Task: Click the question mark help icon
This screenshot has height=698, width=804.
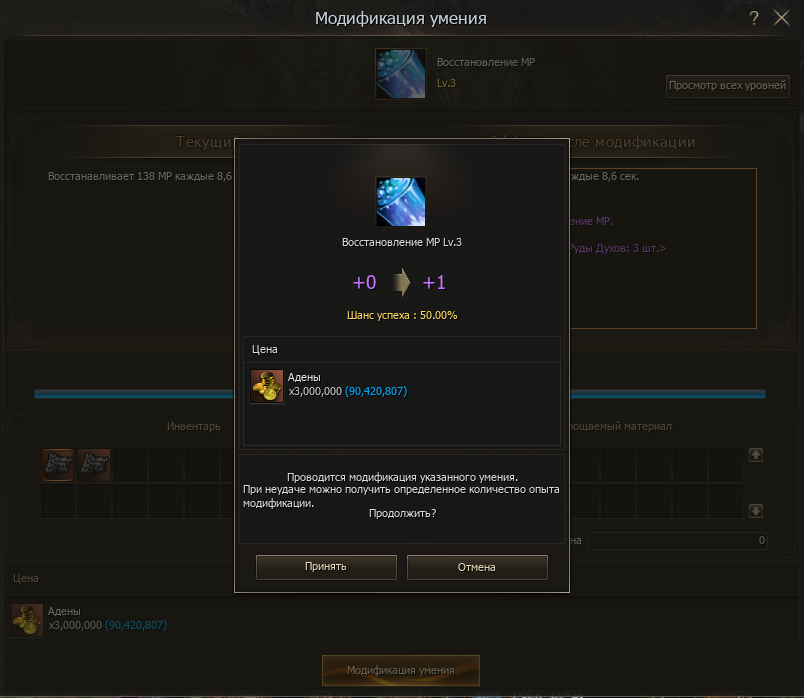Action: click(x=753, y=18)
